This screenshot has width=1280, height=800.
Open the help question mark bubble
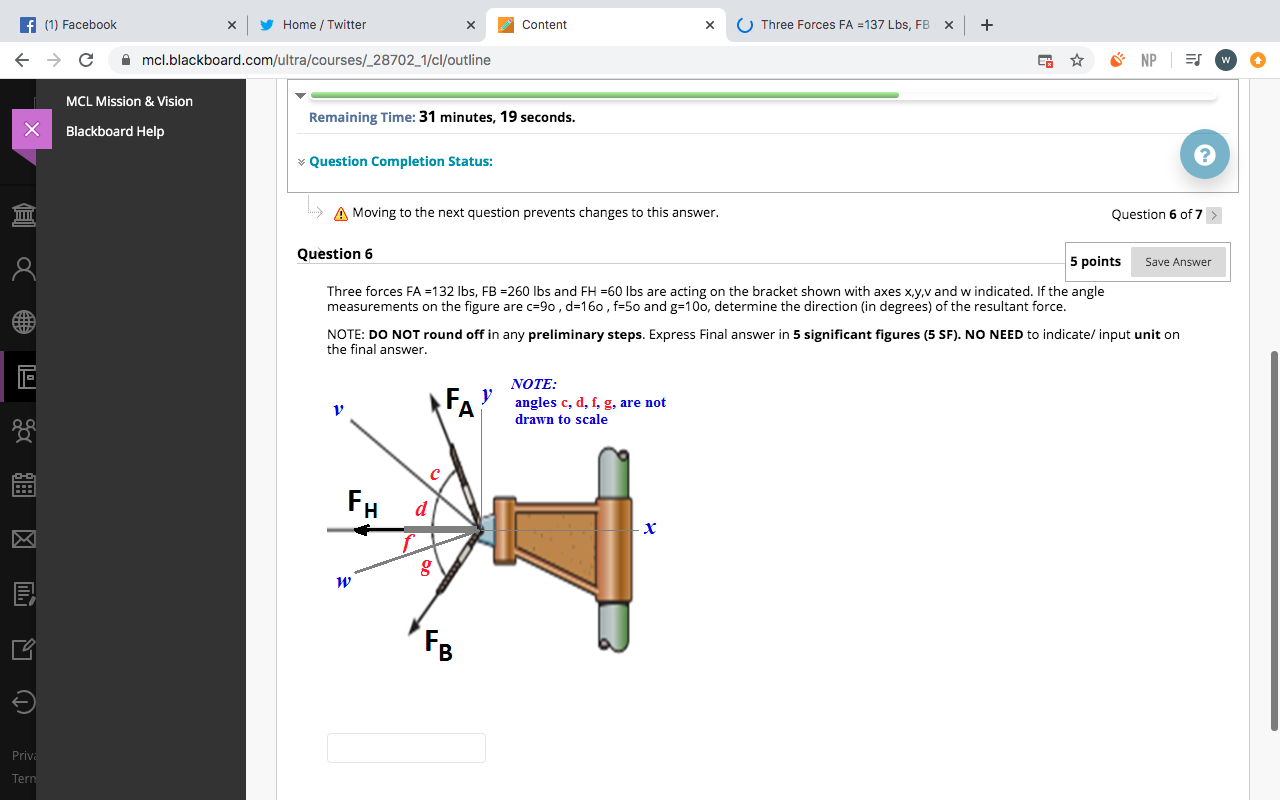pos(1204,154)
